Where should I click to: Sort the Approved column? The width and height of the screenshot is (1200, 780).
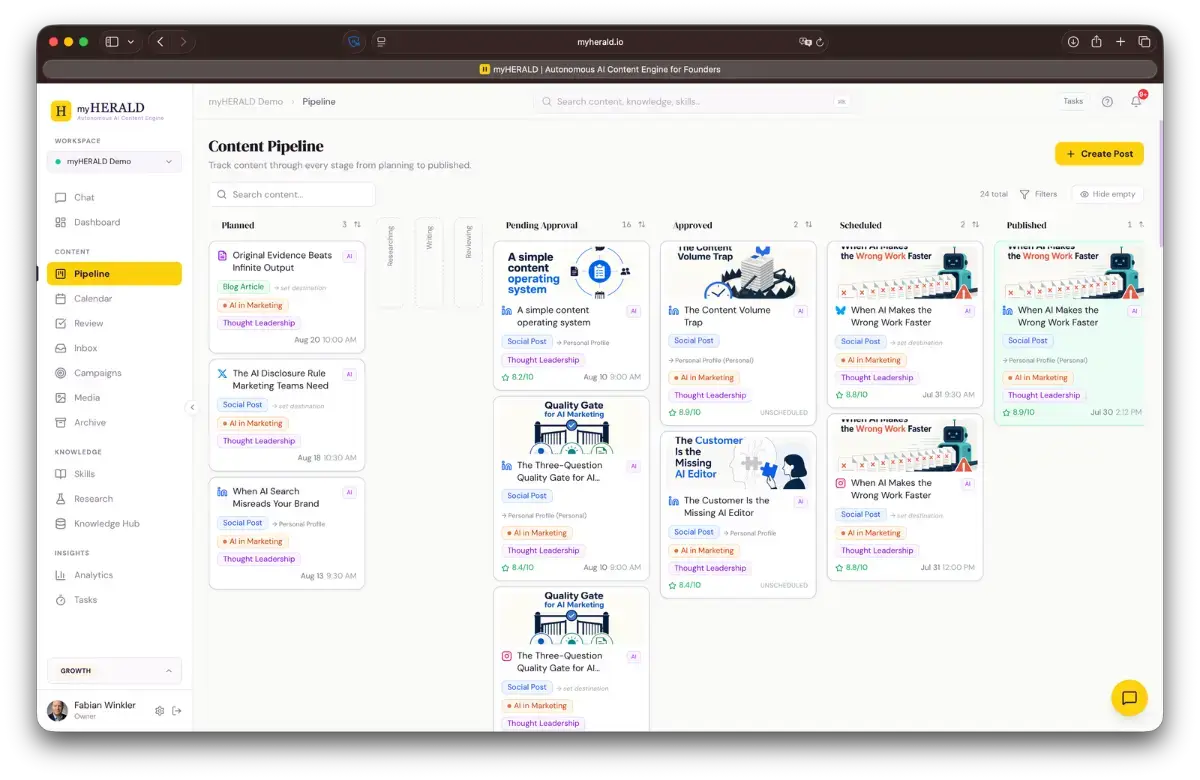click(808, 225)
